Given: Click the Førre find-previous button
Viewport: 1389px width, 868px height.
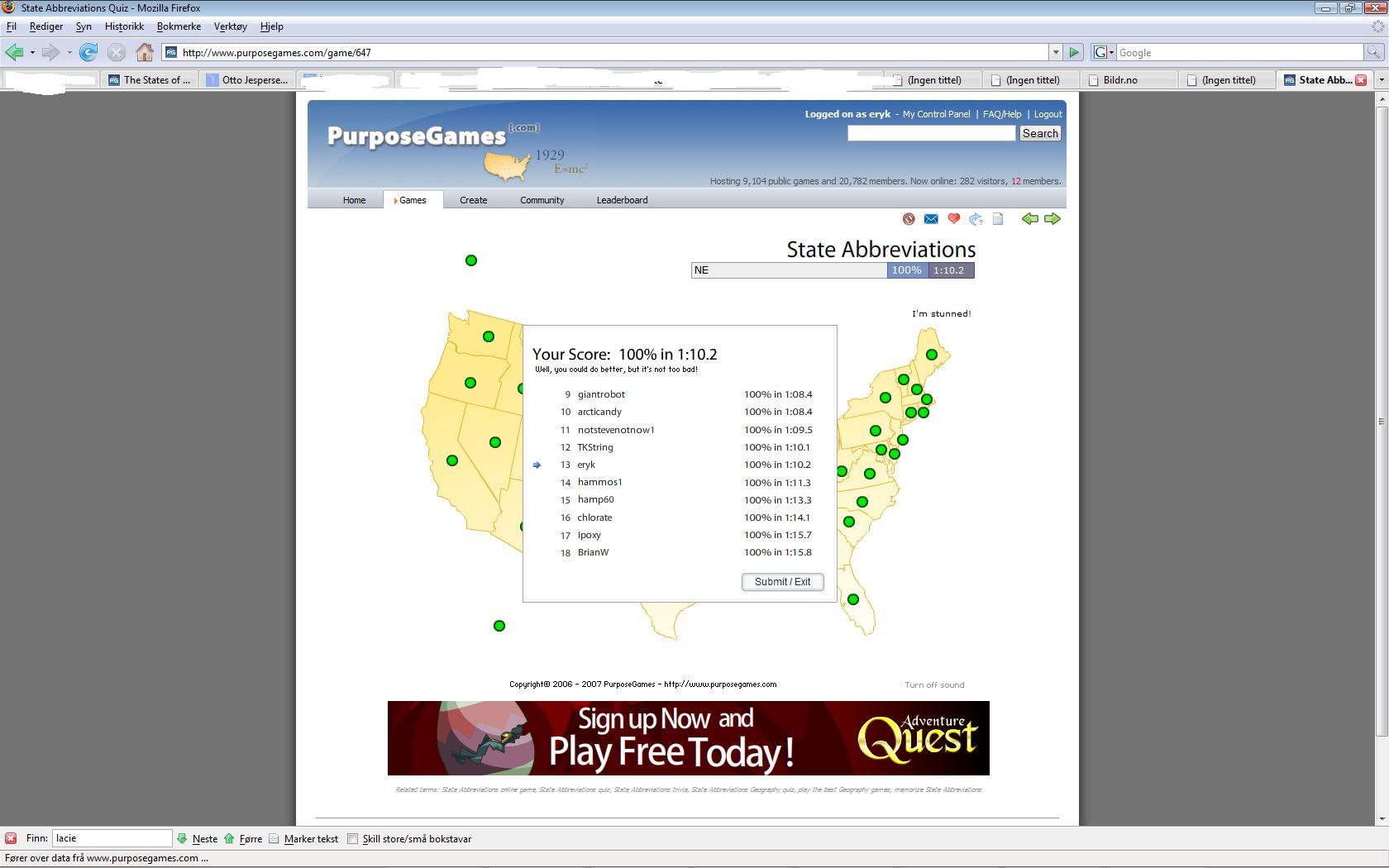Looking at the screenshot, I should (242, 838).
